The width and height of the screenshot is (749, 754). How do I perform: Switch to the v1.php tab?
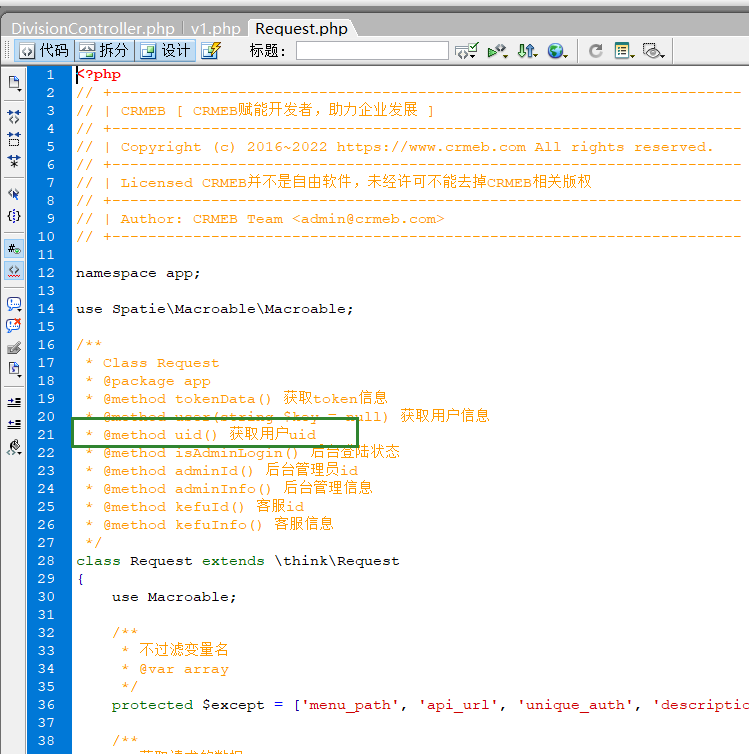(x=215, y=29)
